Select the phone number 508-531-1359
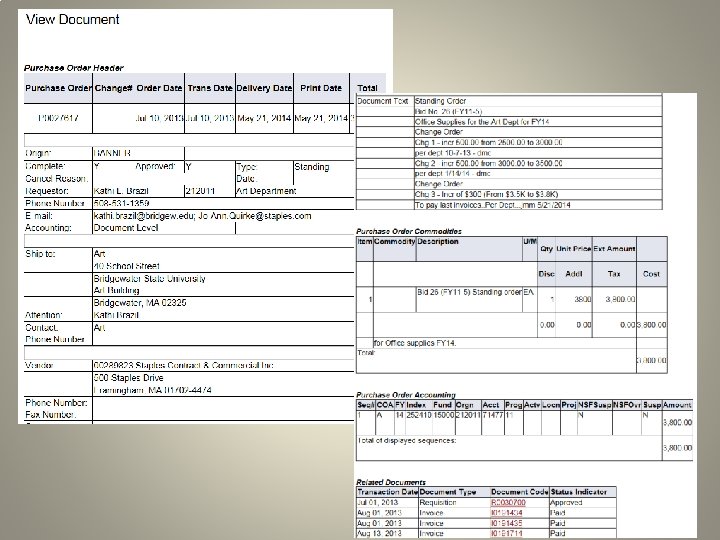Image resolution: width=720 pixels, height=540 pixels. (x=121, y=203)
